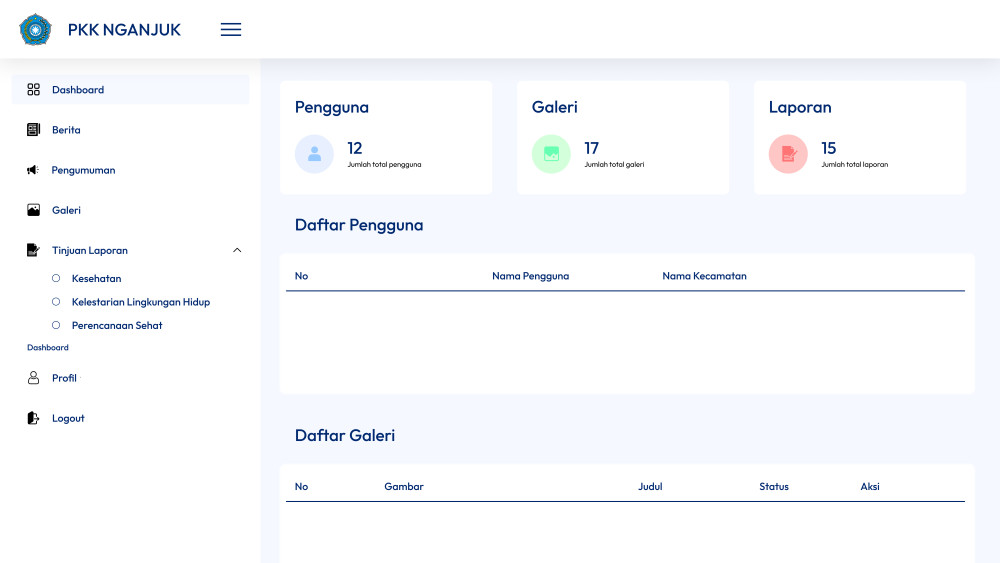Viewport: 1000px width, 563px height.
Task: Click the Berita newspaper icon
Action: coord(34,129)
